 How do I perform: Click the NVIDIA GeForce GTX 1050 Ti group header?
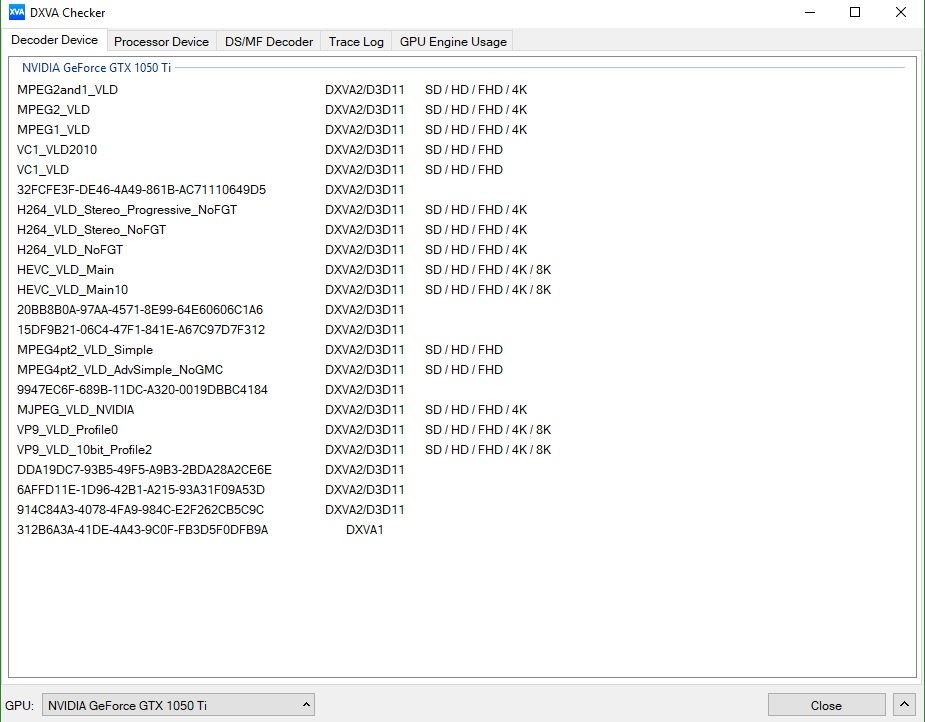(x=96, y=68)
